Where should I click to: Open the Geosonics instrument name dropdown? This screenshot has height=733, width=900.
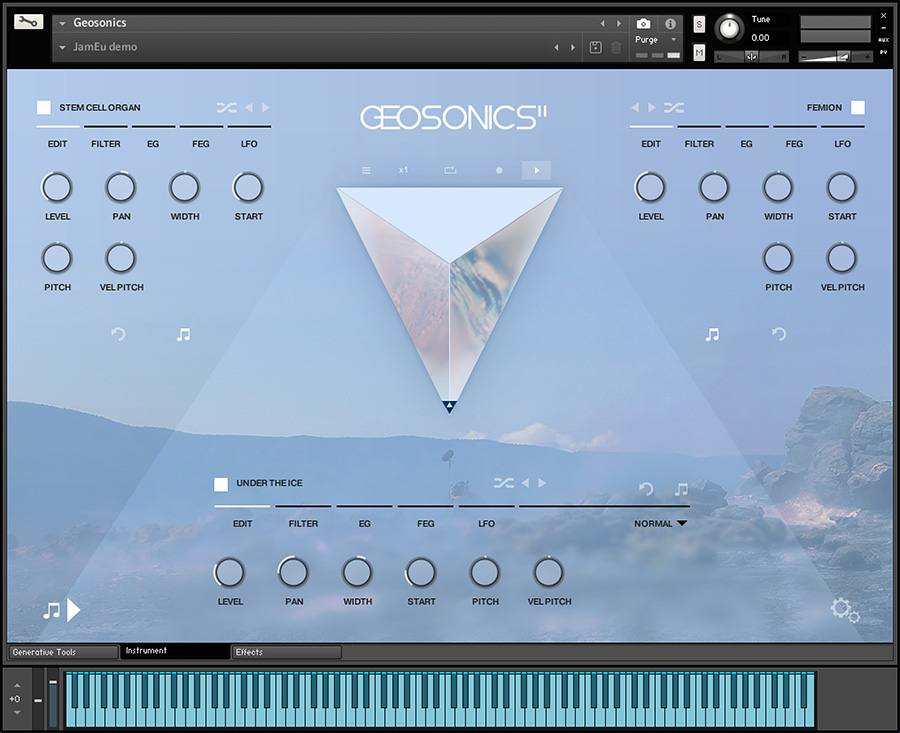click(x=64, y=23)
